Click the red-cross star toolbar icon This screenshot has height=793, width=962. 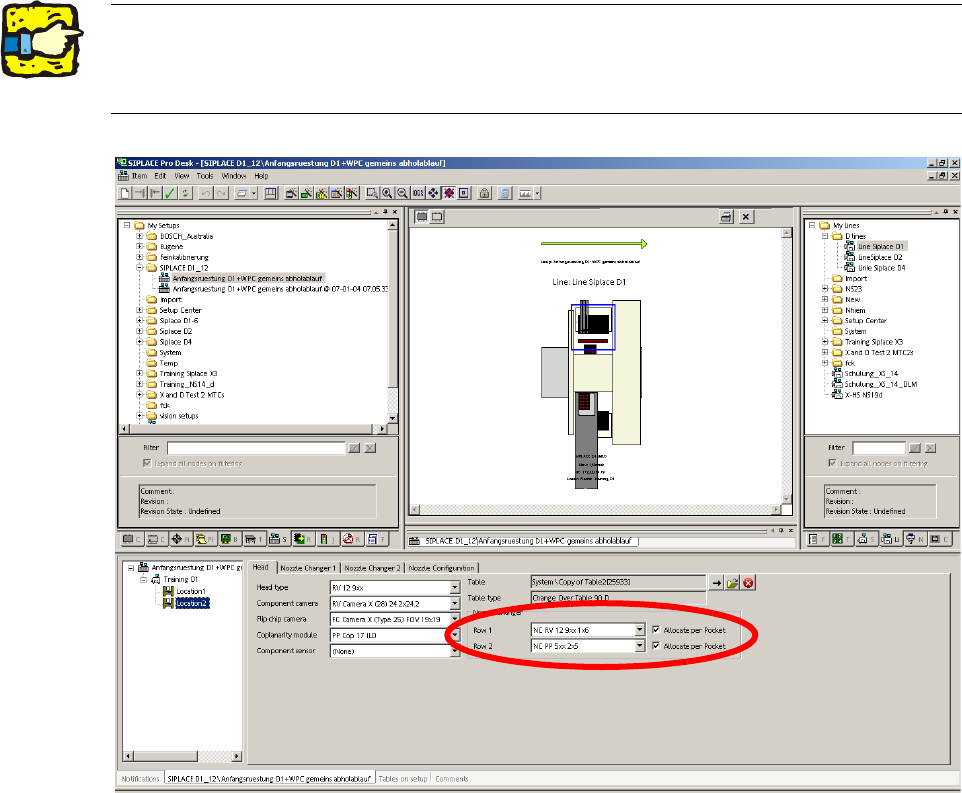[x=448, y=193]
